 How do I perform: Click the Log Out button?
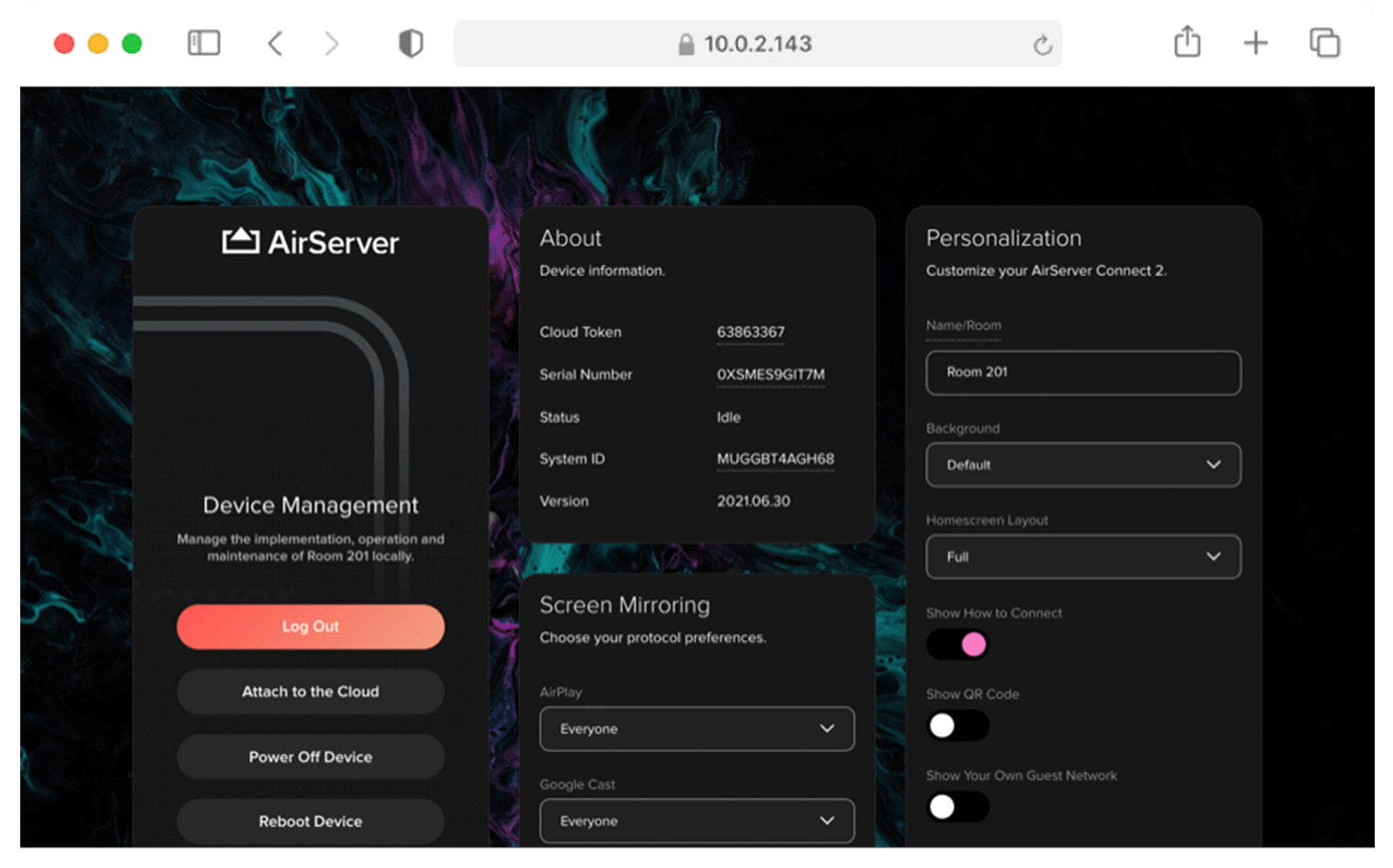309,626
